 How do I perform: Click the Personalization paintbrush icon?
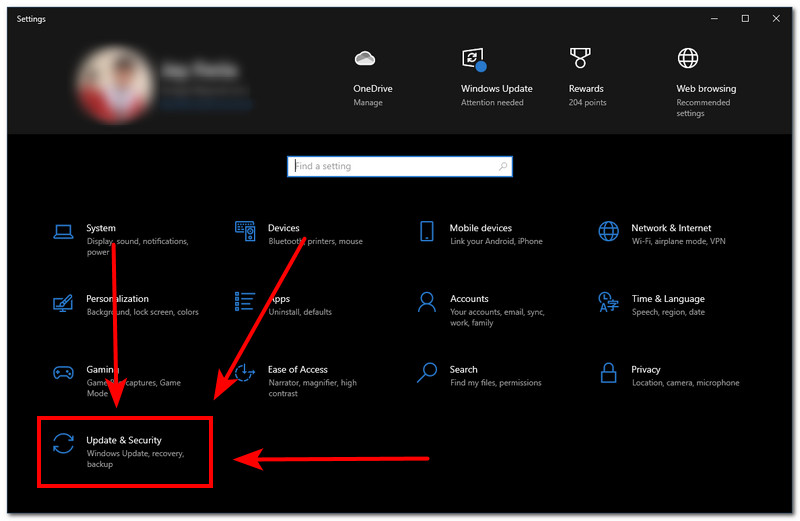pyautogui.click(x=63, y=302)
